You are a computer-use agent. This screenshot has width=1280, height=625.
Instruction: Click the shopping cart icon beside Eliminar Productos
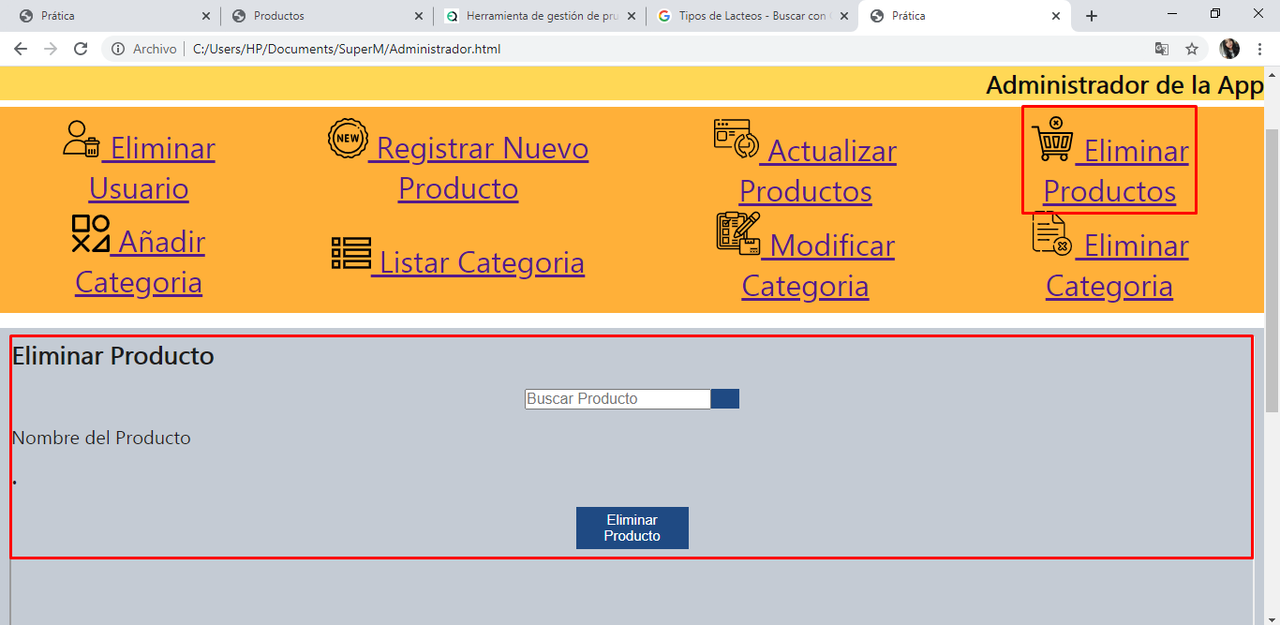tap(1053, 140)
